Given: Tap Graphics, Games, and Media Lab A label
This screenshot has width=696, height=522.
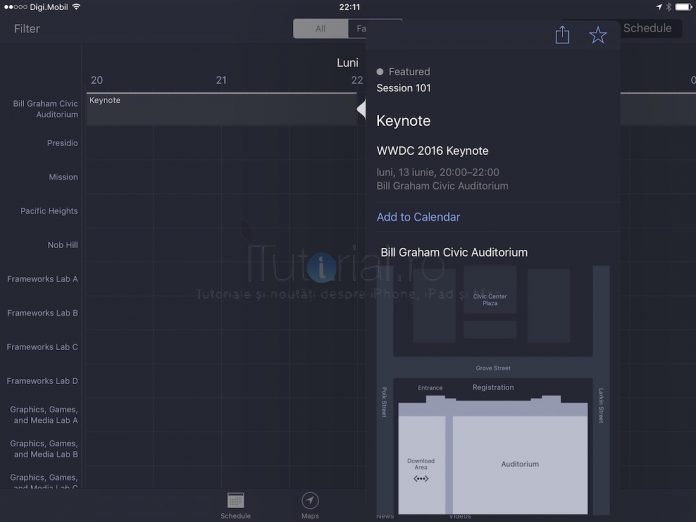Looking at the screenshot, I should click(x=44, y=415).
